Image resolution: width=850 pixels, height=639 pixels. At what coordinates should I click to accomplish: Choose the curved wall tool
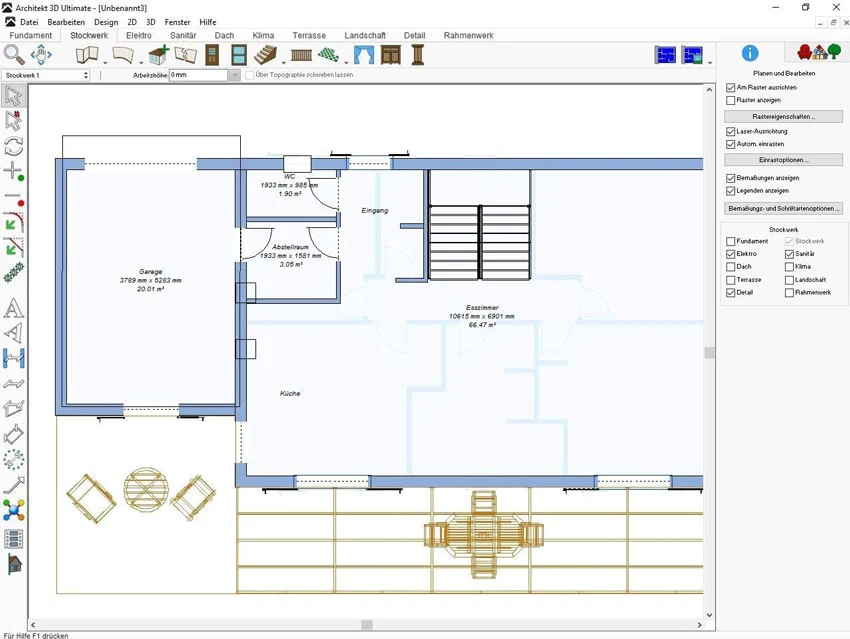click(x=123, y=55)
